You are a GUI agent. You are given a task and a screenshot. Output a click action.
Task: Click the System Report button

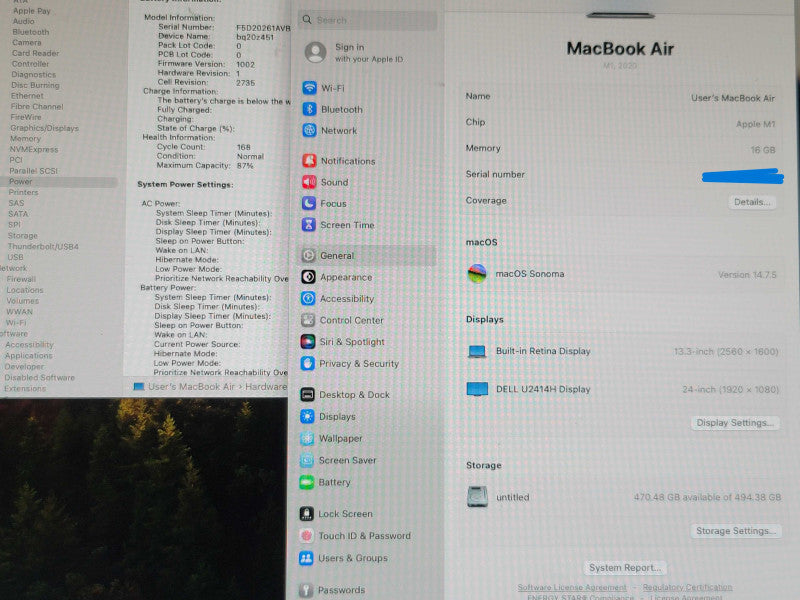coord(625,567)
